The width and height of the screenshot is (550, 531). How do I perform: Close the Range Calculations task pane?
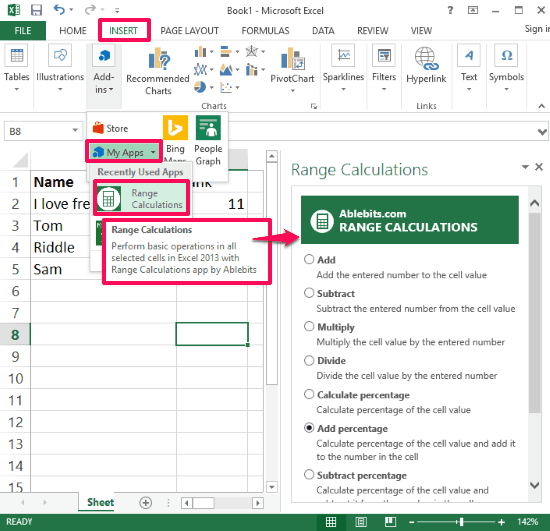coord(539,167)
